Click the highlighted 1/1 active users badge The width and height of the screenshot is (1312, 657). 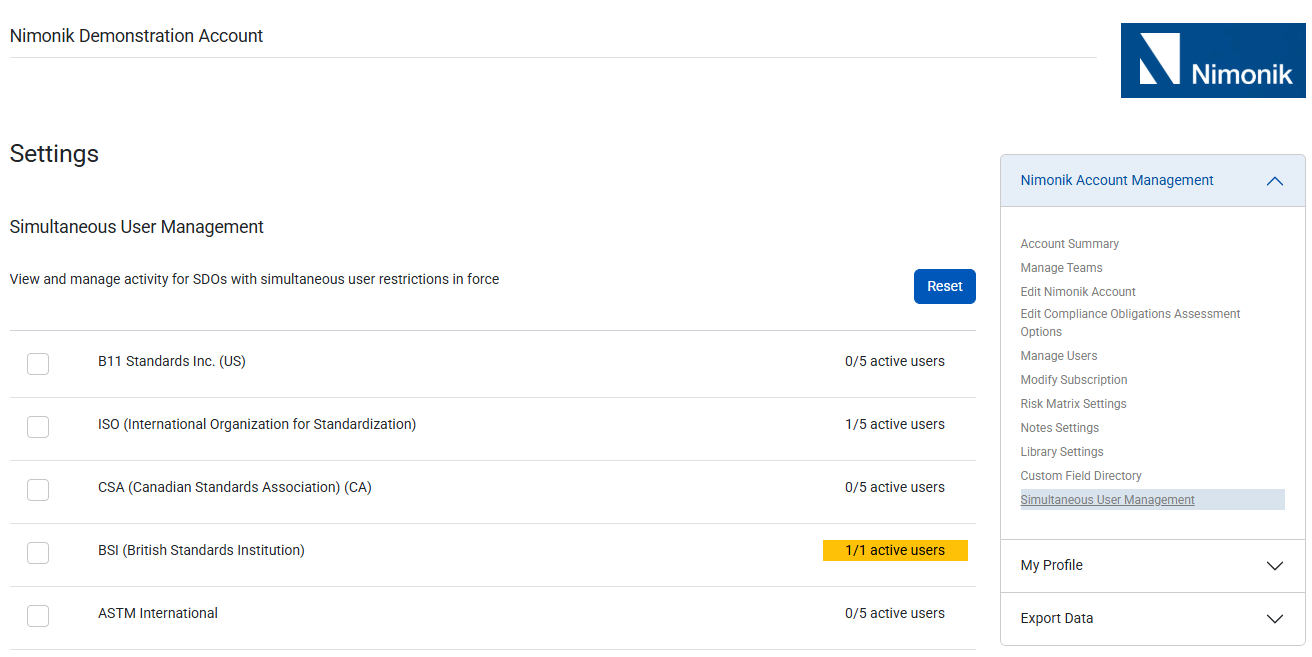click(895, 550)
